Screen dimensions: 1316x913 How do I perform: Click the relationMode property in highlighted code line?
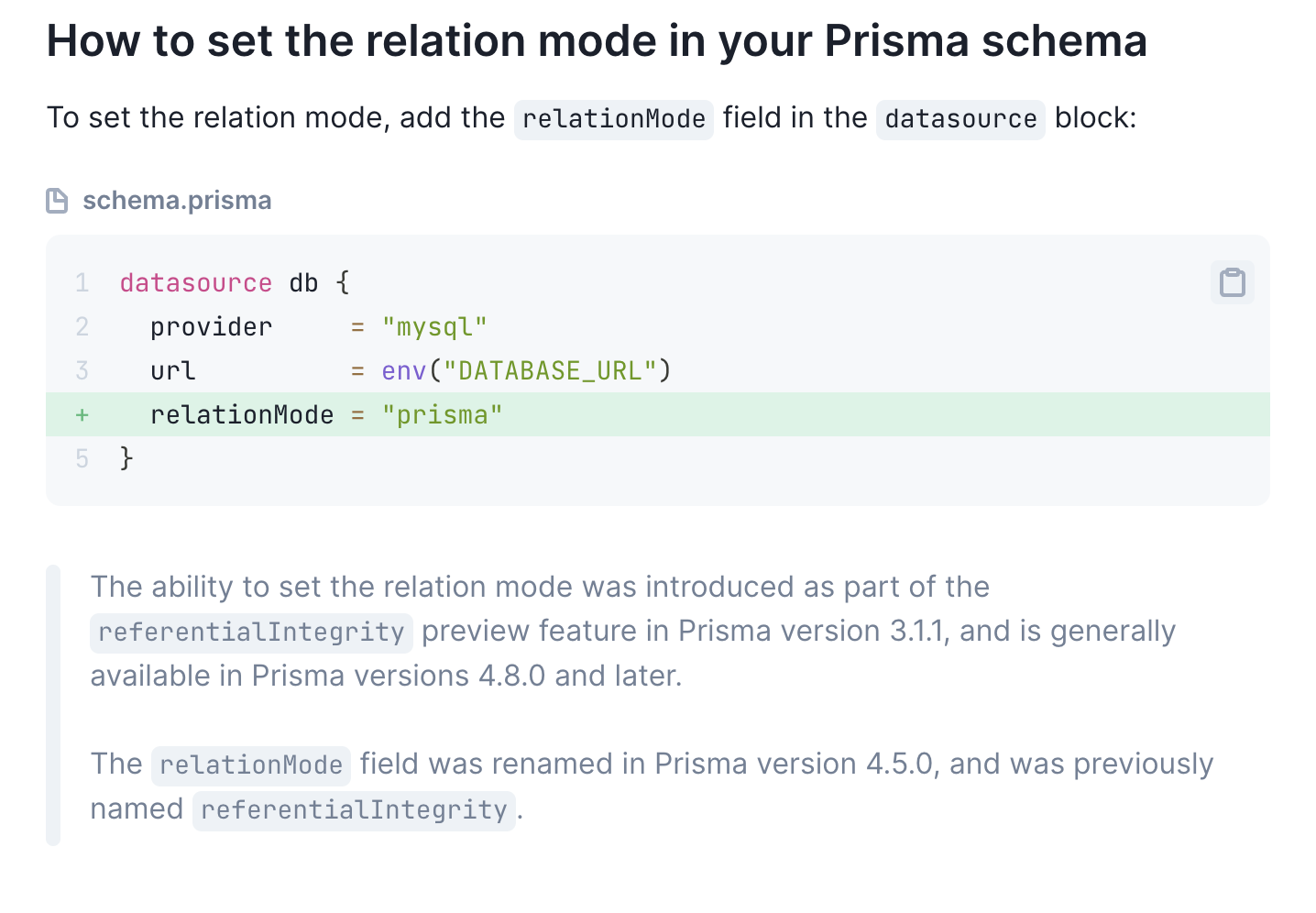[242, 414]
